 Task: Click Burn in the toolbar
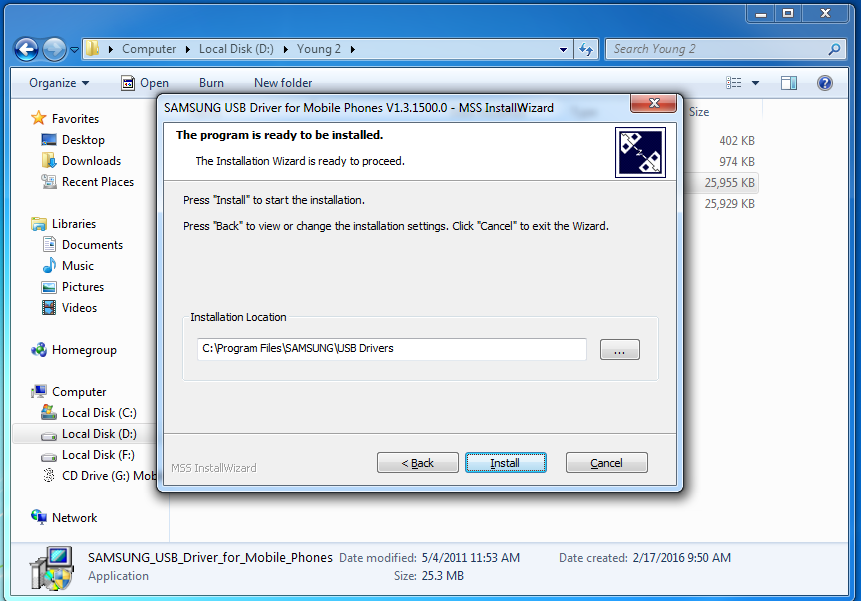pos(211,83)
